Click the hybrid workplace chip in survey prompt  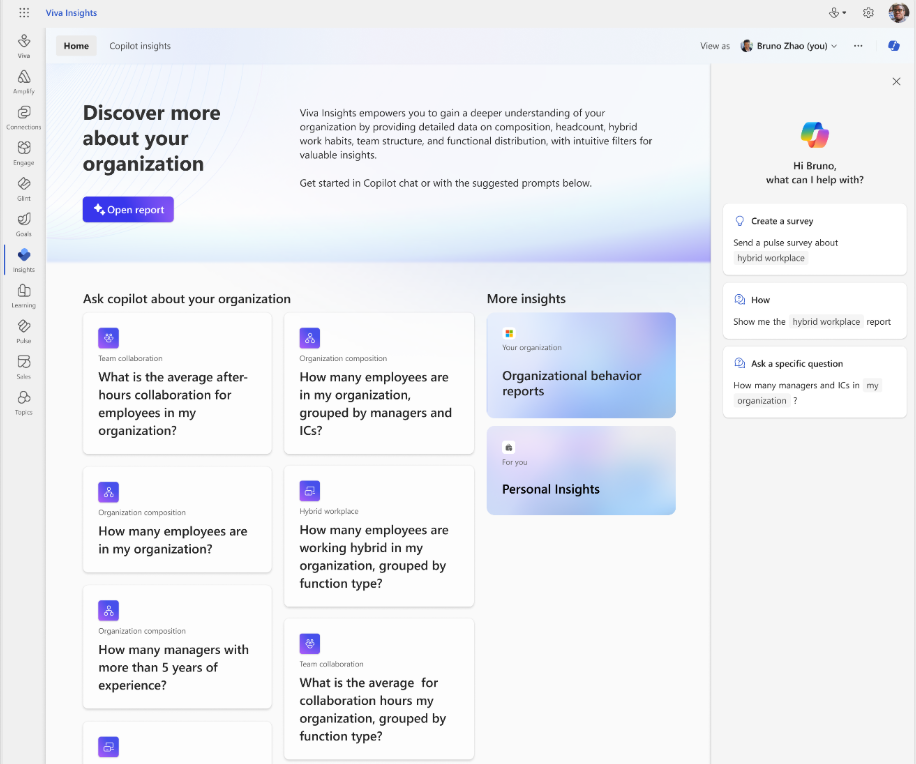(x=771, y=258)
